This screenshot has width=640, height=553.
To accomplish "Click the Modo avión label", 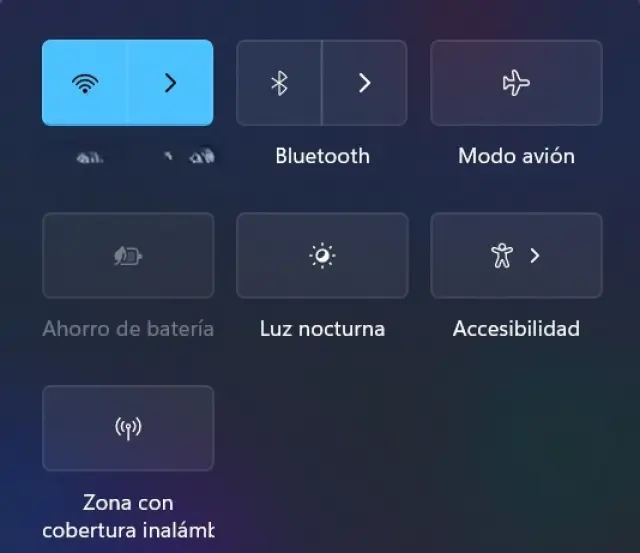I will pos(516,156).
